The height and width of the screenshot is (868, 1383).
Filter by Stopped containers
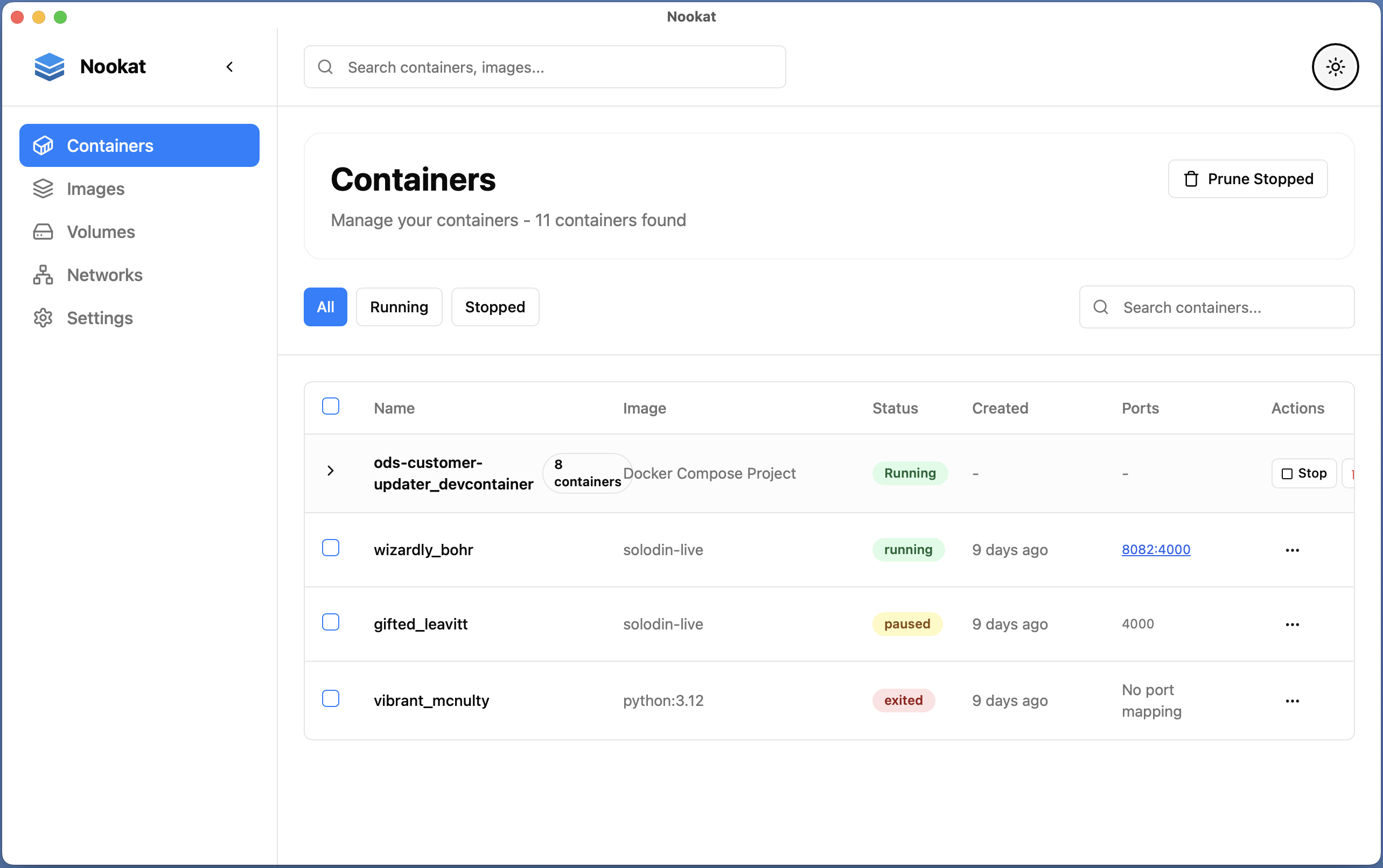click(494, 307)
